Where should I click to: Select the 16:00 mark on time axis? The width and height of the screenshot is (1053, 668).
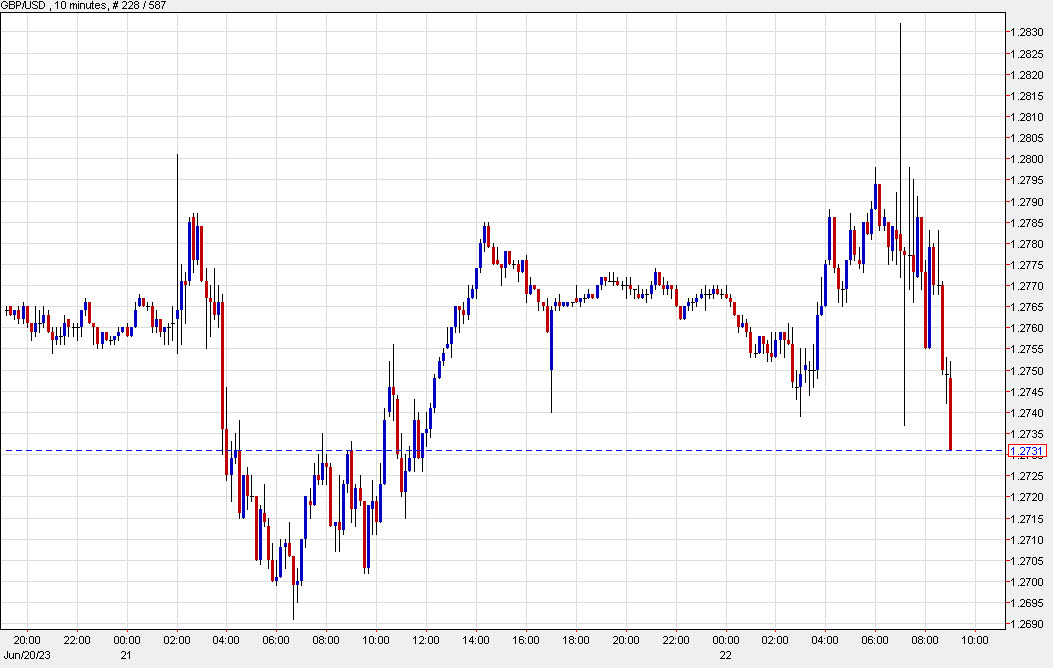pos(526,641)
